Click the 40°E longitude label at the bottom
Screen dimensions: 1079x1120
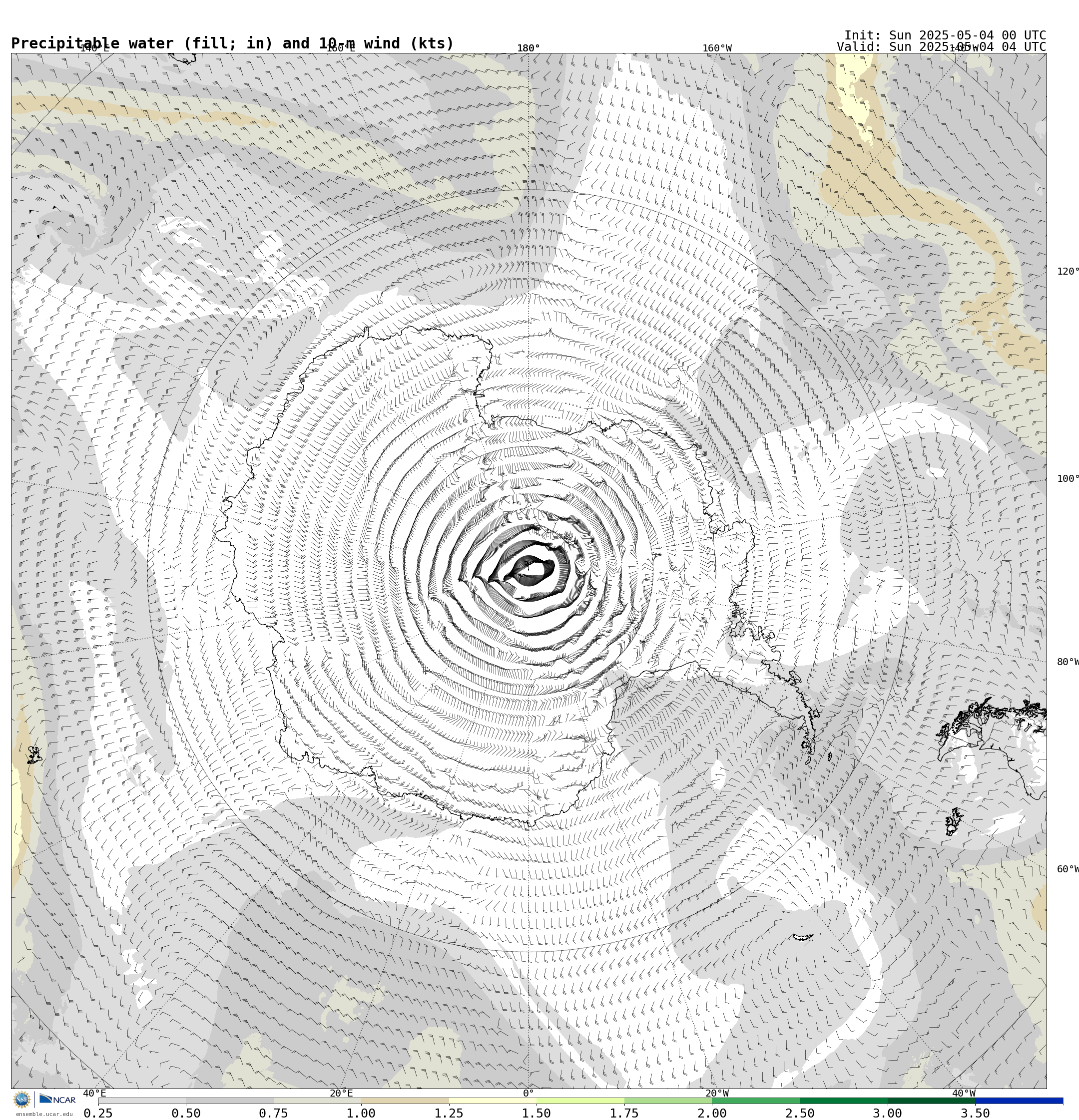pyautogui.click(x=94, y=1093)
